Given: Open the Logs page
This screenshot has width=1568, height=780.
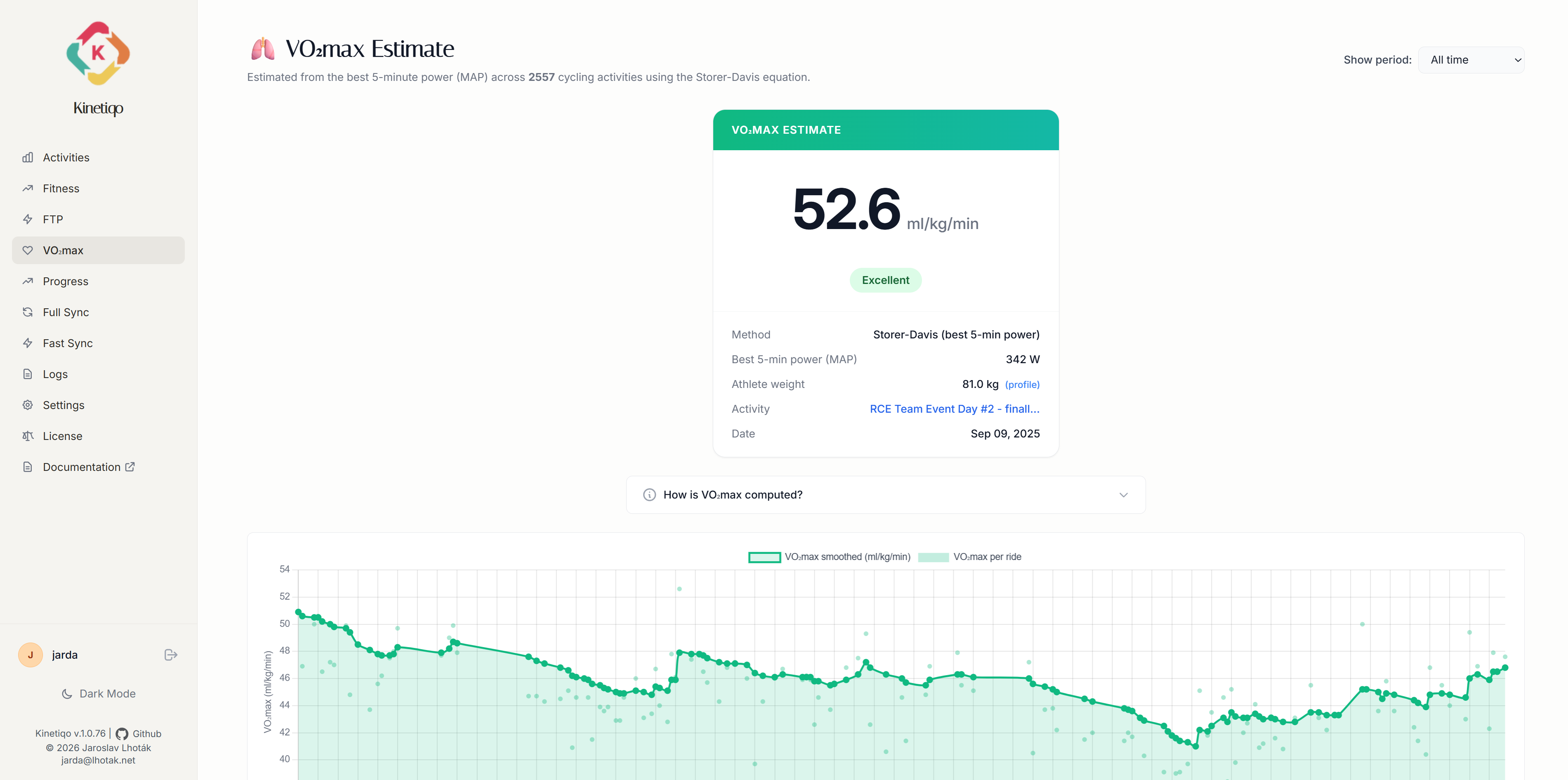Looking at the screenshot, I should 98,374.
